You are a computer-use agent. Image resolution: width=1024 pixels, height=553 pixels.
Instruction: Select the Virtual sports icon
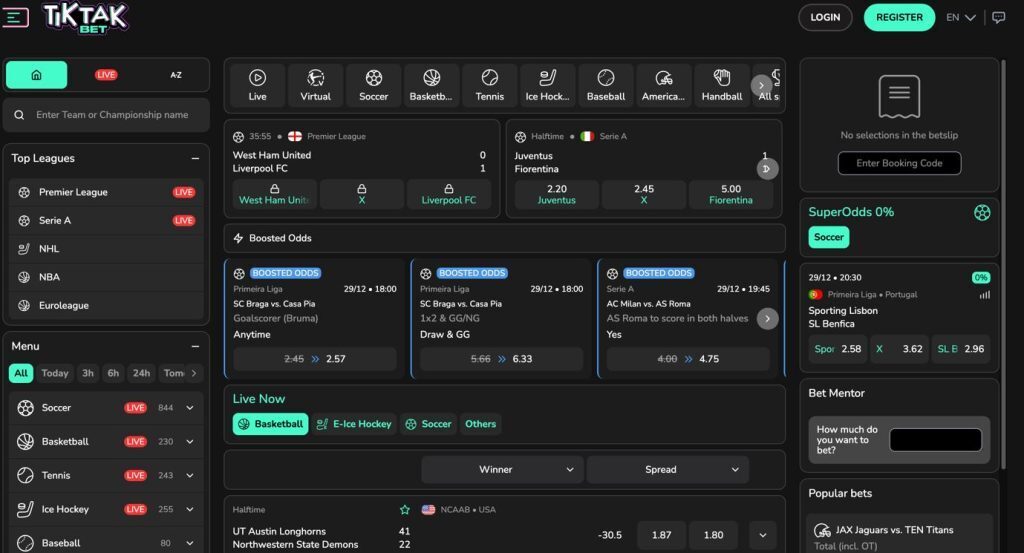click(x=315, y=86)
